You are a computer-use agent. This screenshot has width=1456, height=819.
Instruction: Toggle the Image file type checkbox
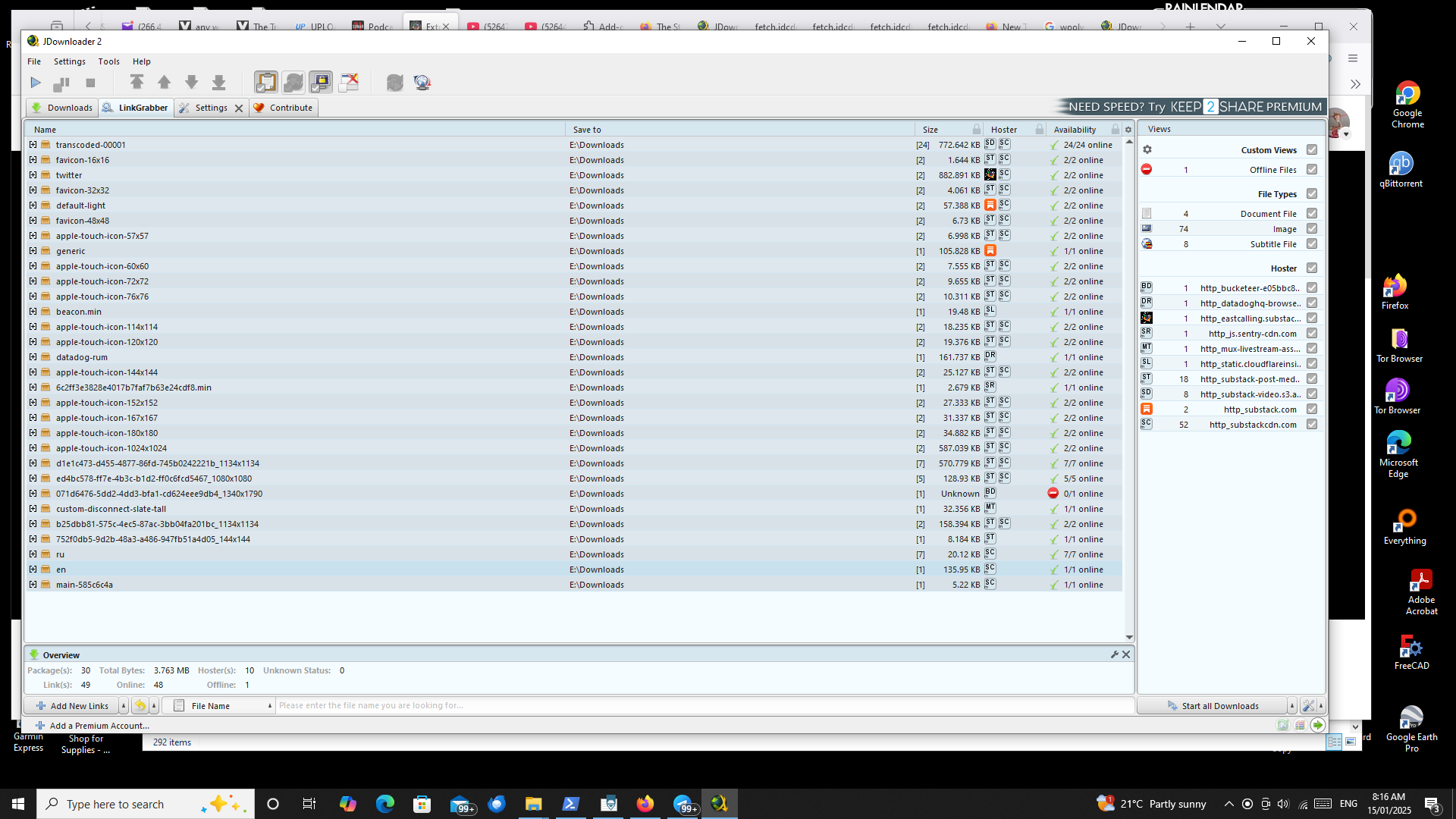(1312, 229)
